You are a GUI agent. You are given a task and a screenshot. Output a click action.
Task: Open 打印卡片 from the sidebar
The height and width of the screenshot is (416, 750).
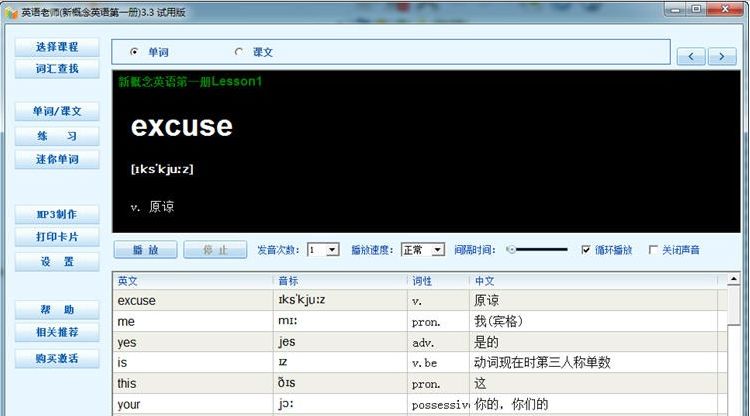click(x=56, y=237)
